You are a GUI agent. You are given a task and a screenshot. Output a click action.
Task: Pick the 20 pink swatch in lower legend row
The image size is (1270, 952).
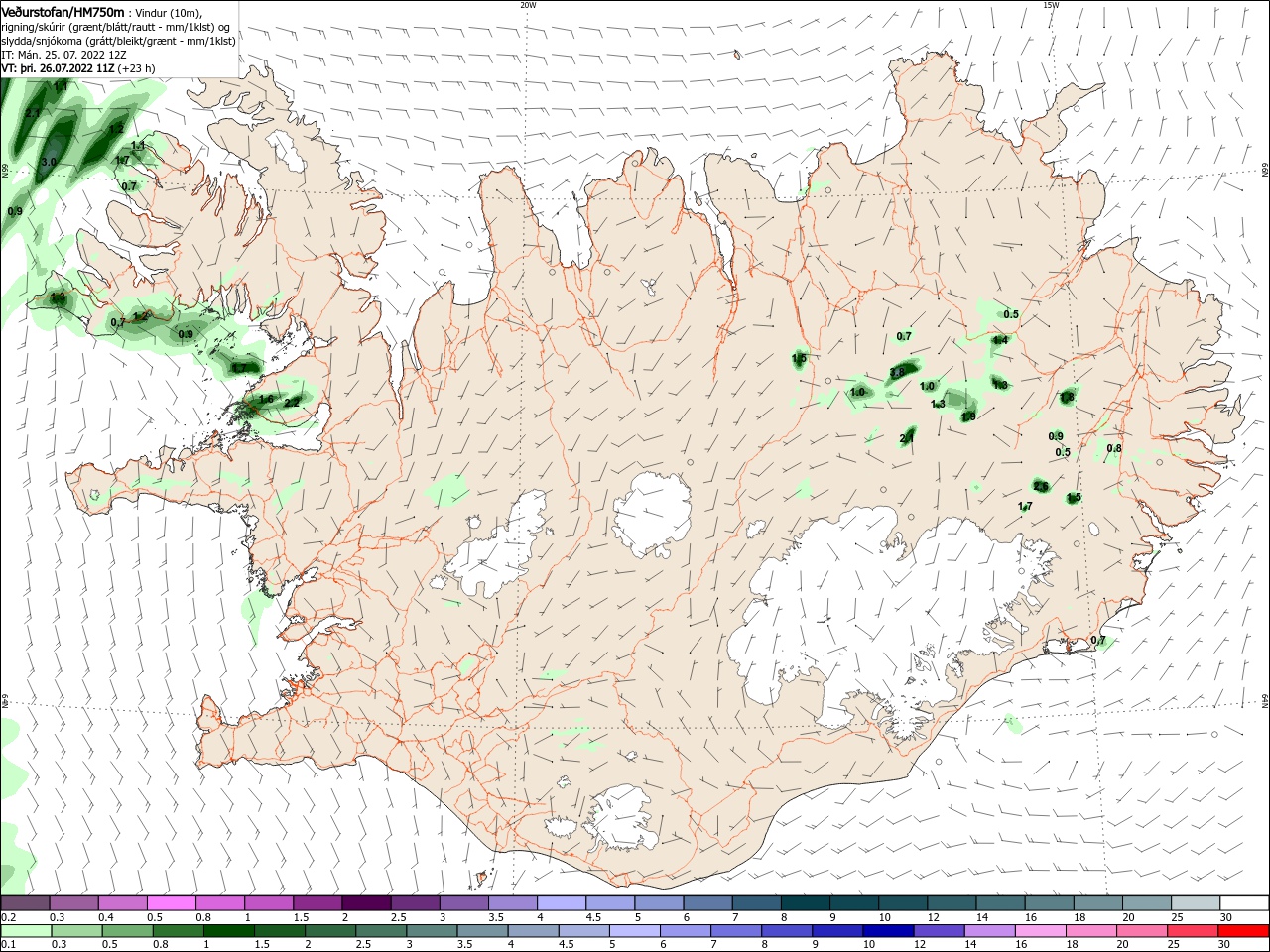pos(1142,931)
